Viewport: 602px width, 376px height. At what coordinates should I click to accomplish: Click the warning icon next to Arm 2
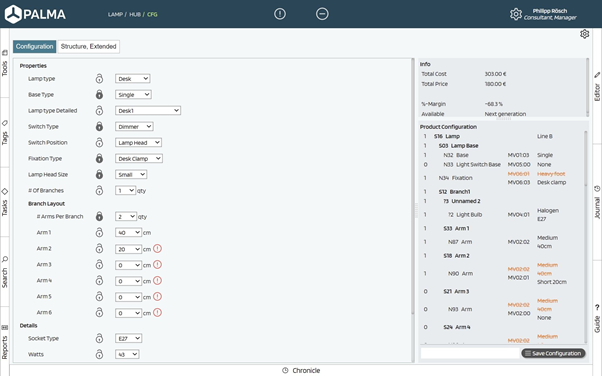[157, 249]
